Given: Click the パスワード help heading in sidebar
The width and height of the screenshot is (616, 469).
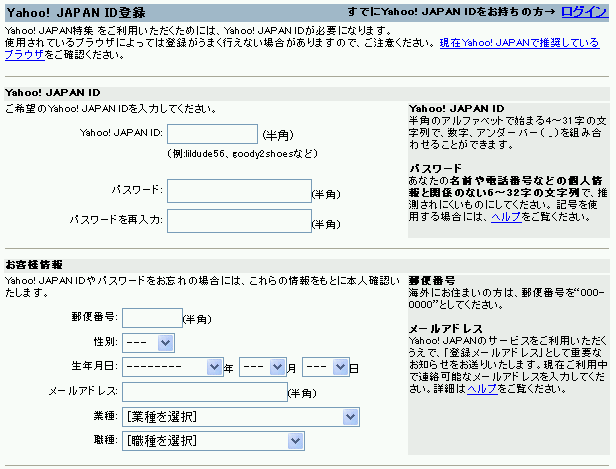Looking at the screenshot, I should click(435, 169).
